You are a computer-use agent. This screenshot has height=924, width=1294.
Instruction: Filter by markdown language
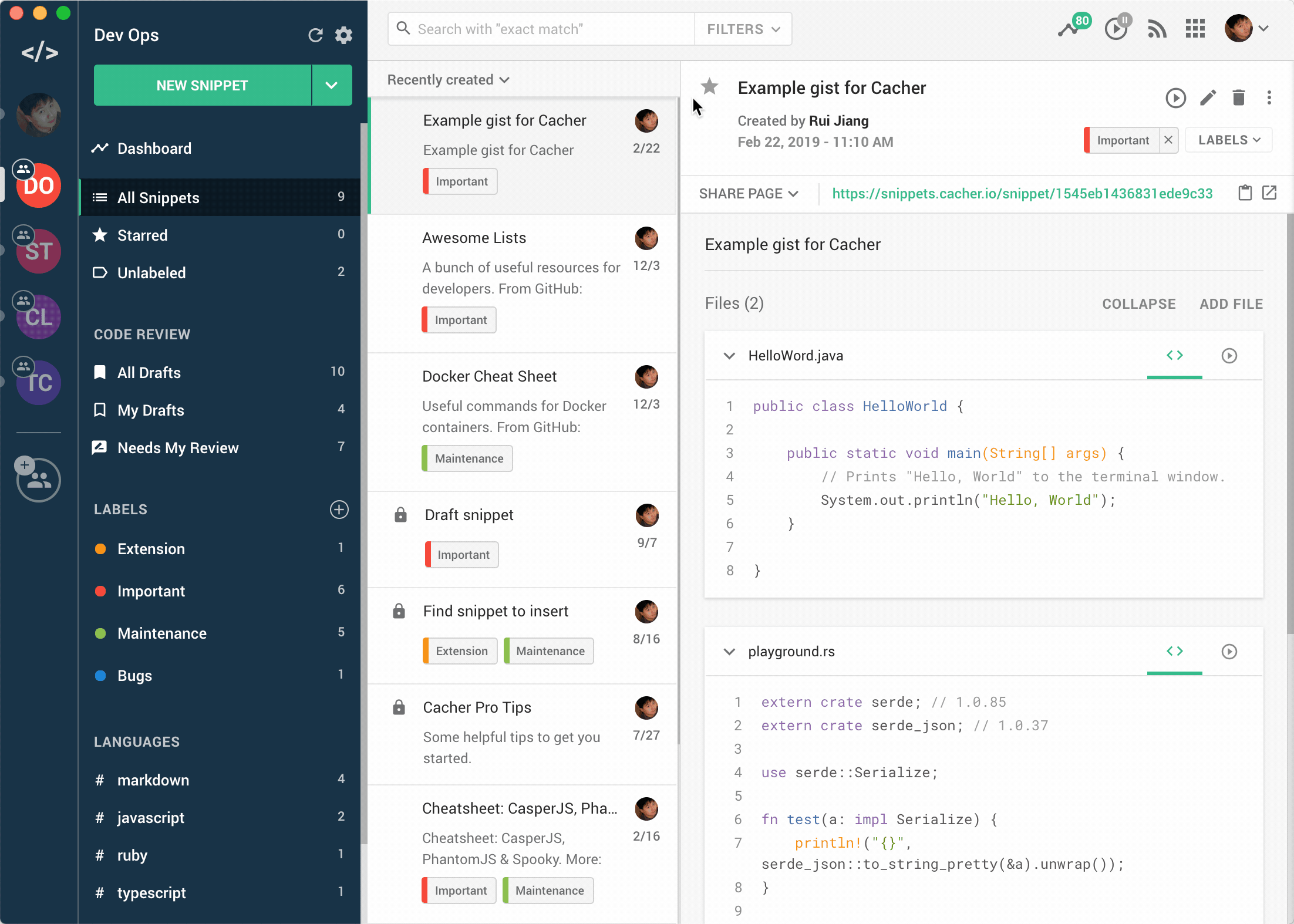(x=220, y=780)
